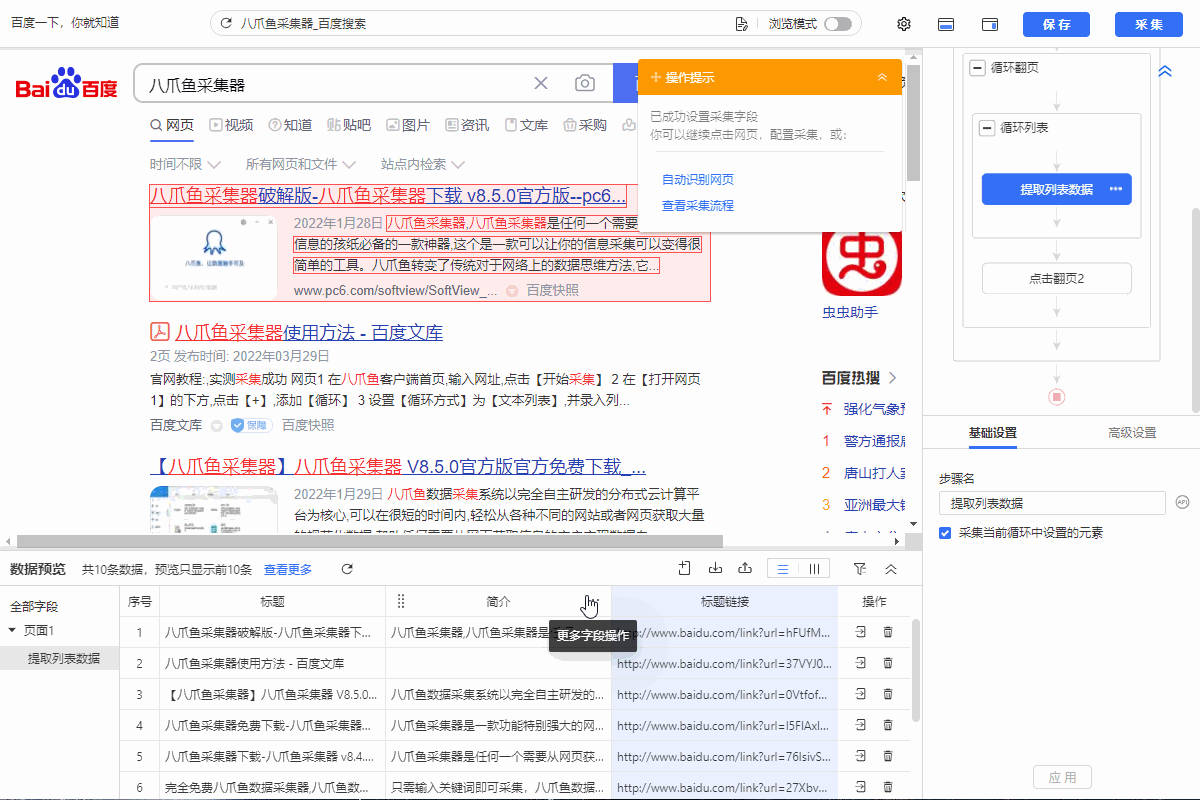Switch data preview to column view
This screenshot has width=1200, height=800.
point(814,569)
